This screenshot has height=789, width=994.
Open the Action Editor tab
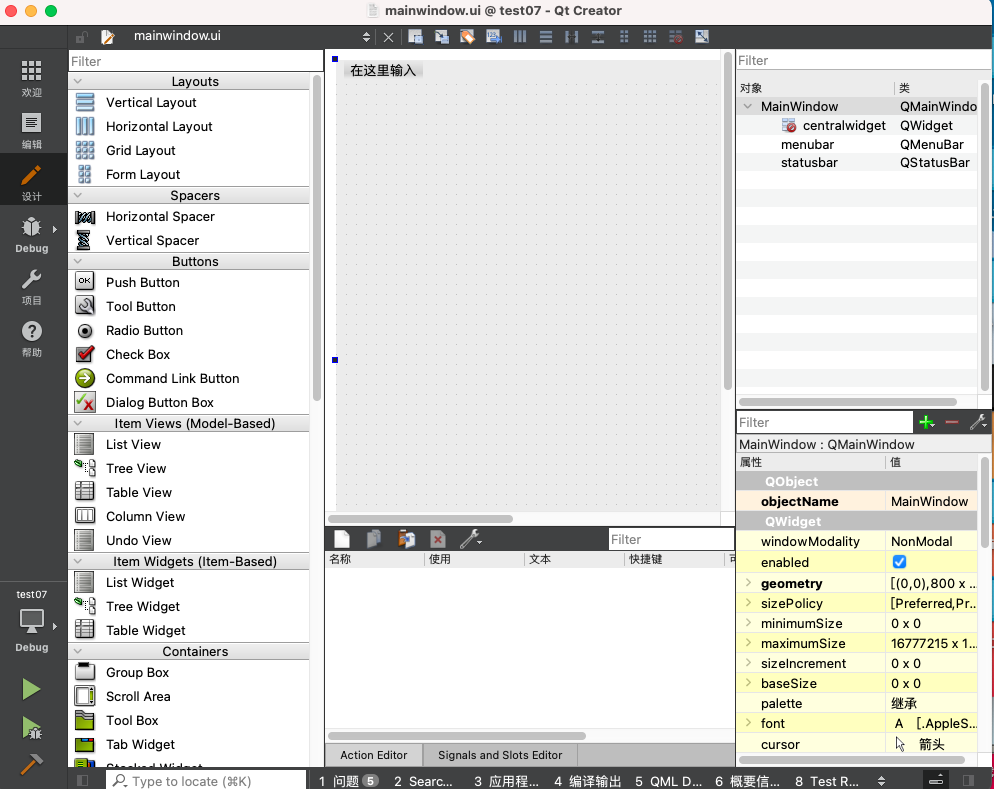pyautogui.click(x=374, y=755)
